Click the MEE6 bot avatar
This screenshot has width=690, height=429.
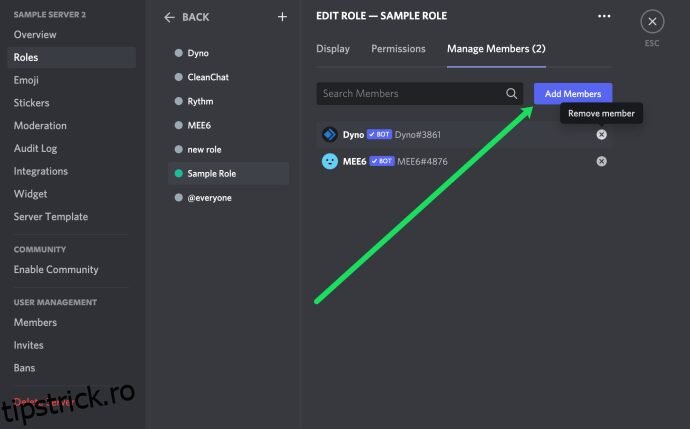click(329, 161)
